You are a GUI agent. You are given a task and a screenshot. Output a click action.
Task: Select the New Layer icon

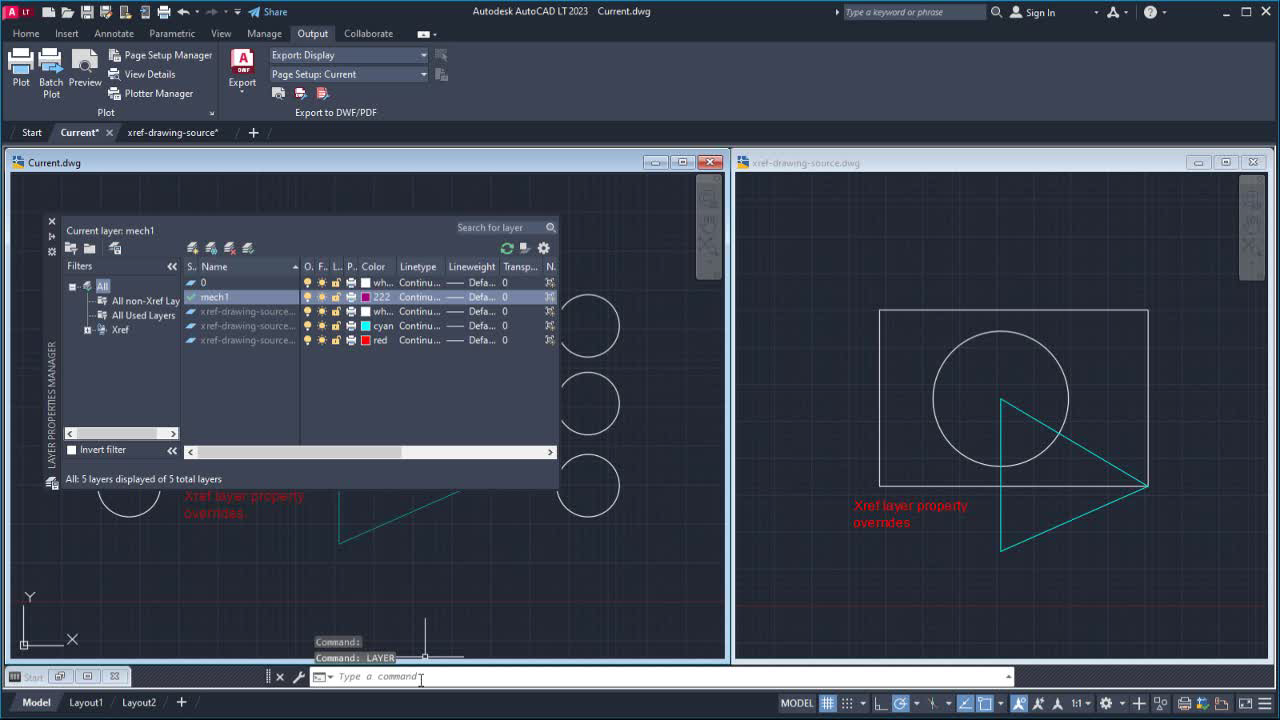(x=191, y=248)
